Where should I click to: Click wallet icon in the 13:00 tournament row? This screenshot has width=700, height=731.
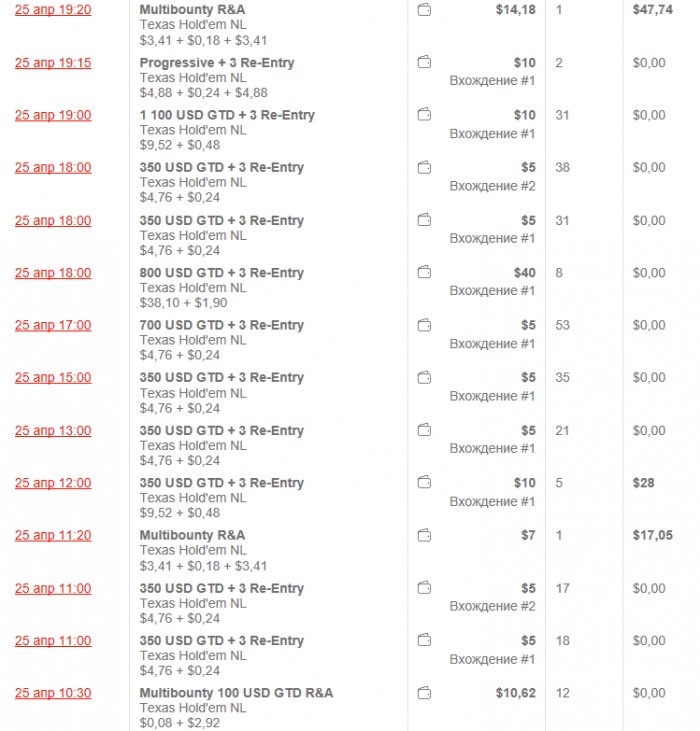(424, 431)
